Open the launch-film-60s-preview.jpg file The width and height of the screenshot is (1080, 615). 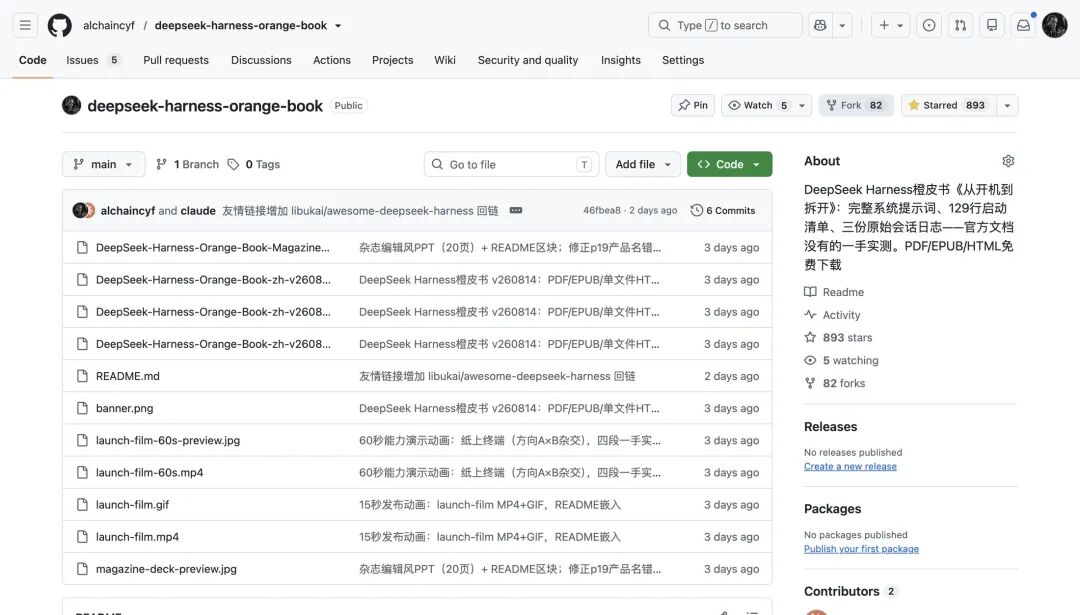[167, 440]
